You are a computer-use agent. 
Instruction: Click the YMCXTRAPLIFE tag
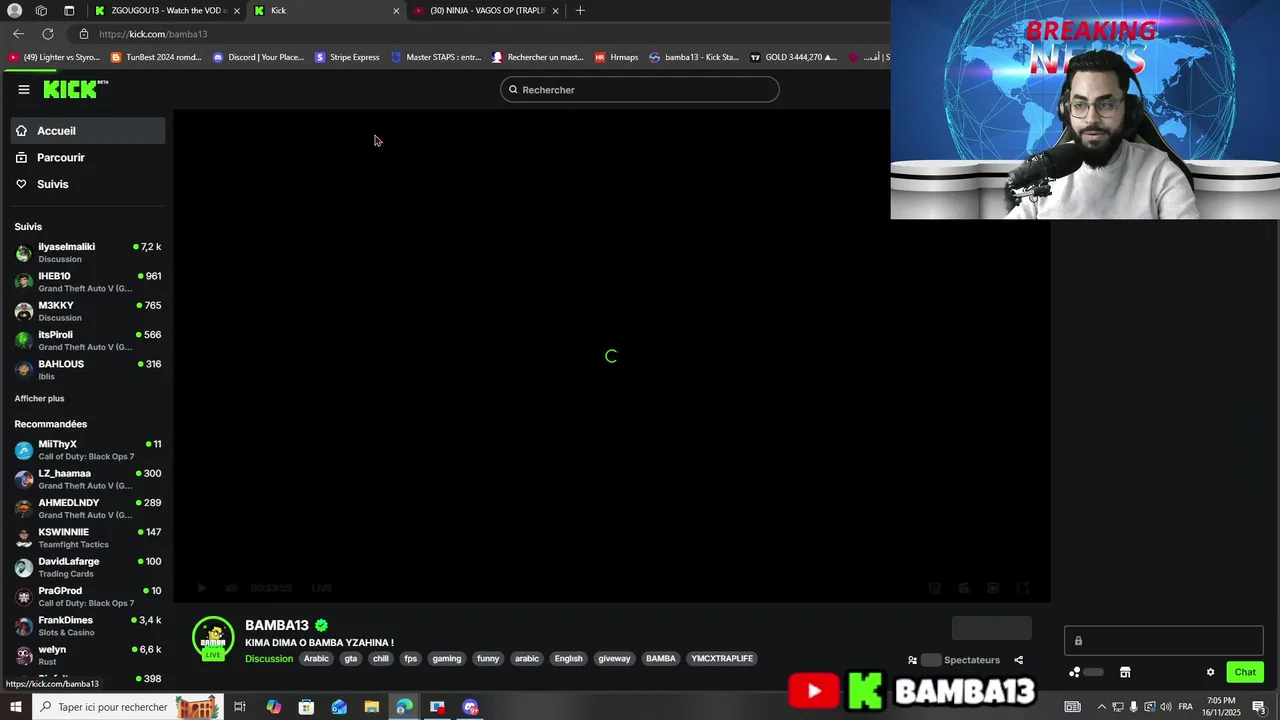722,658
